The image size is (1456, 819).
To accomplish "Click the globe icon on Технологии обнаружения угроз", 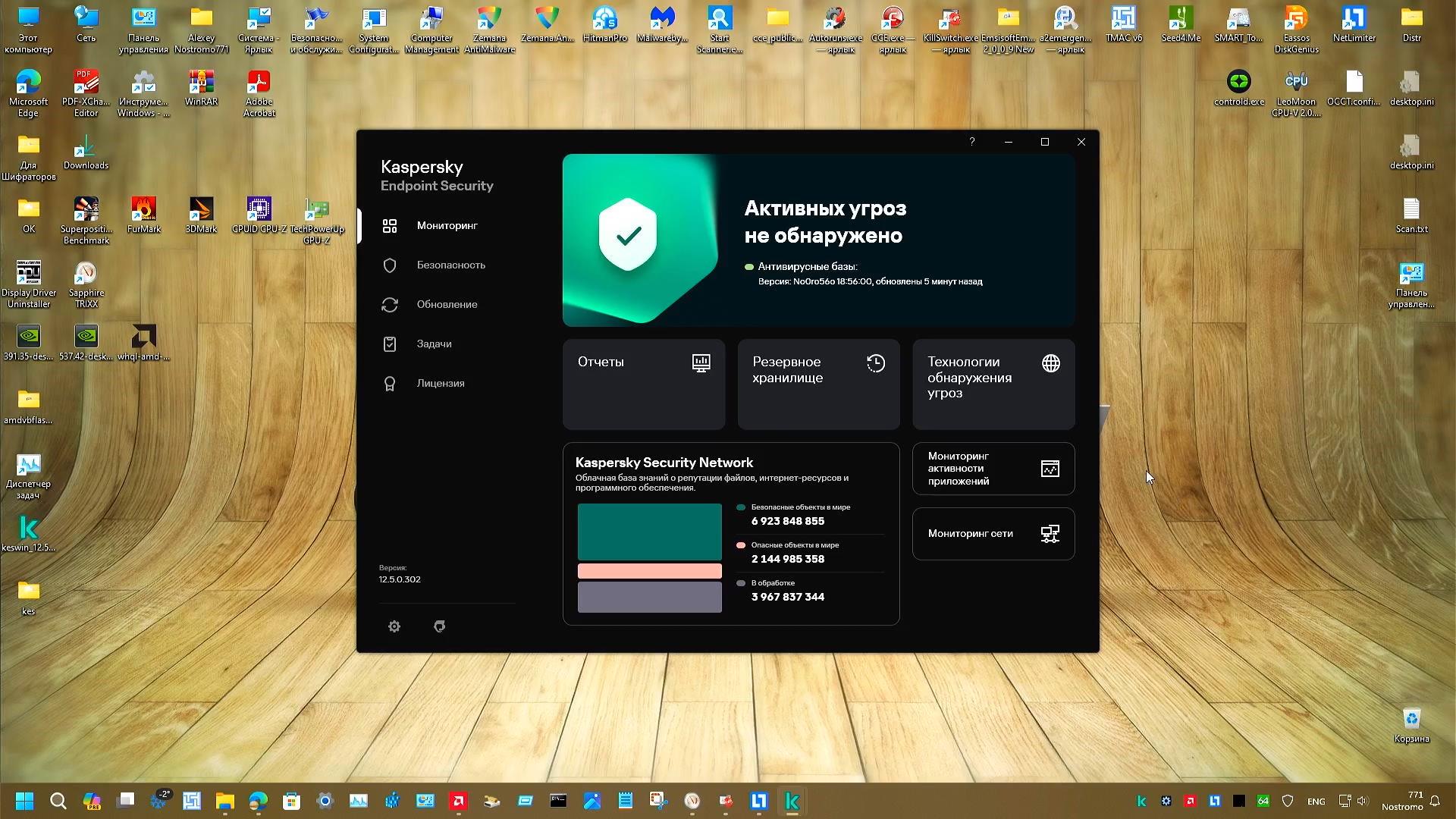I will pyautogui.click(x=1050, y=362).
